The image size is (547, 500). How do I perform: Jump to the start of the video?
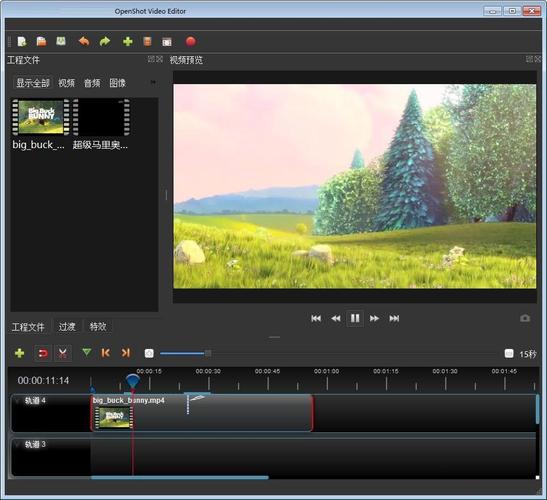(316, 318)
